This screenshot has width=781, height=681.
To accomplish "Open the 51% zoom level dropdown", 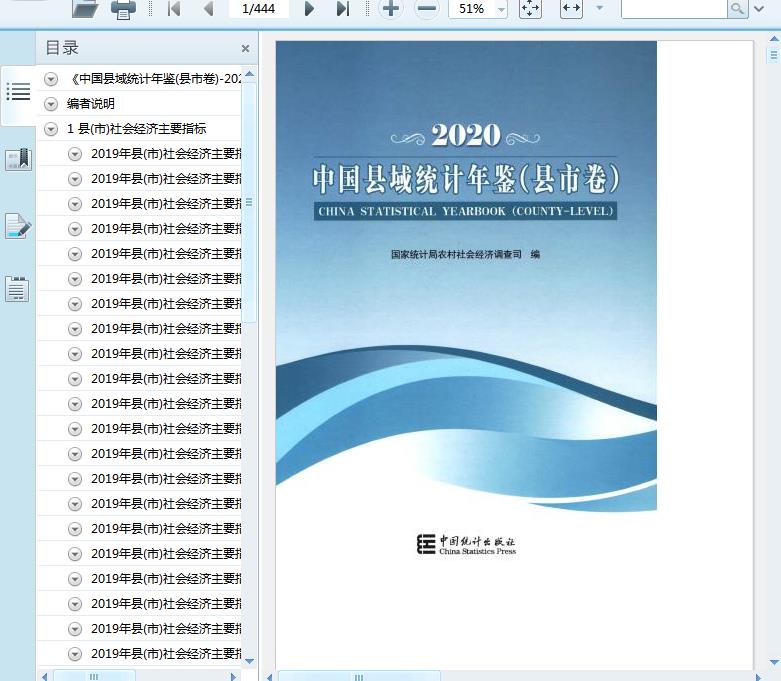I will (x=501, y=9).
